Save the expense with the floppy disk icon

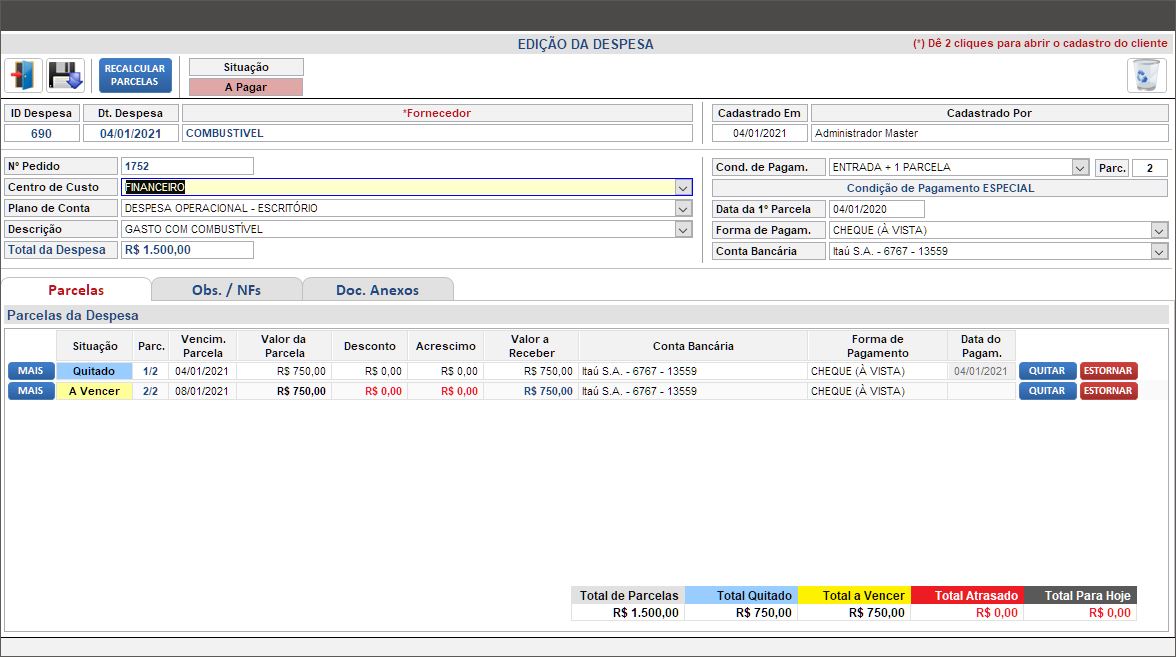65,75
